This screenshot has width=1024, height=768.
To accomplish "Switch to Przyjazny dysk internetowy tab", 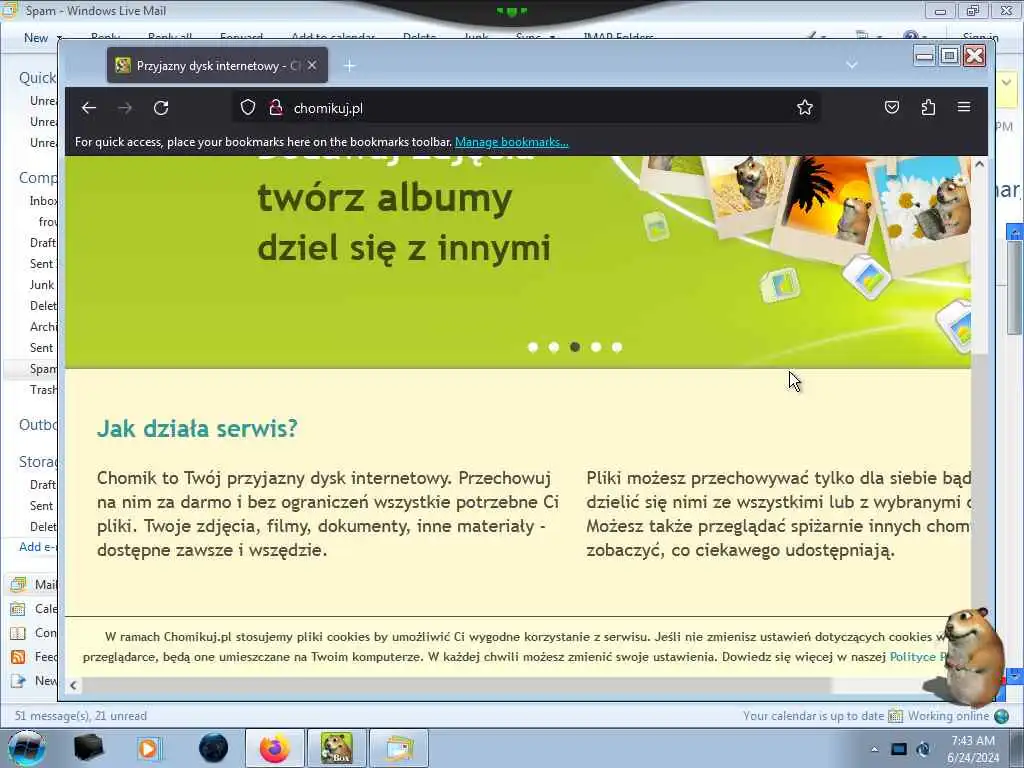I will (217, 65).
